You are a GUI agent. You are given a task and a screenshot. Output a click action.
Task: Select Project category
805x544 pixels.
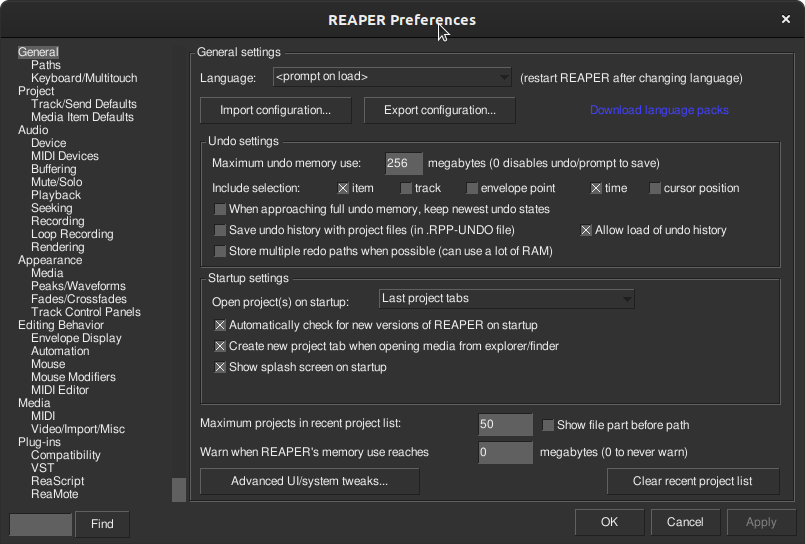36,91
